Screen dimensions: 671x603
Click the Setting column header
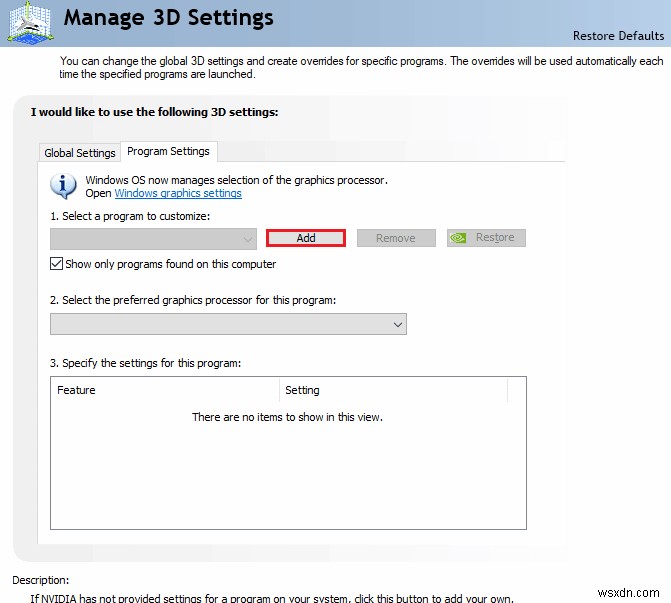(302, 390)
